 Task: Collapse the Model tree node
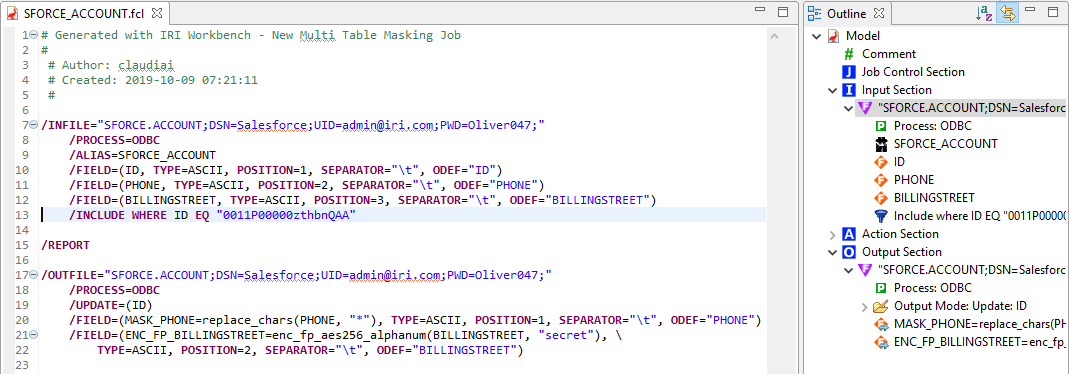tap(816, 36)
